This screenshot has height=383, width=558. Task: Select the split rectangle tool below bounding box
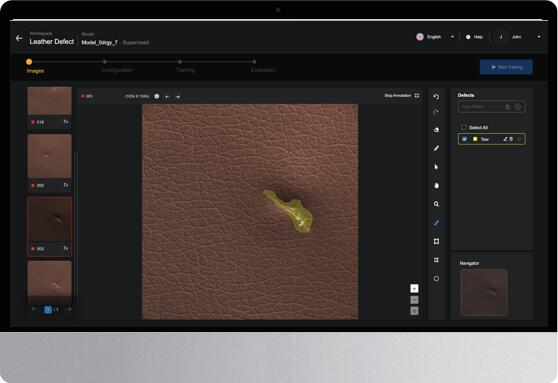coord(436,260)
